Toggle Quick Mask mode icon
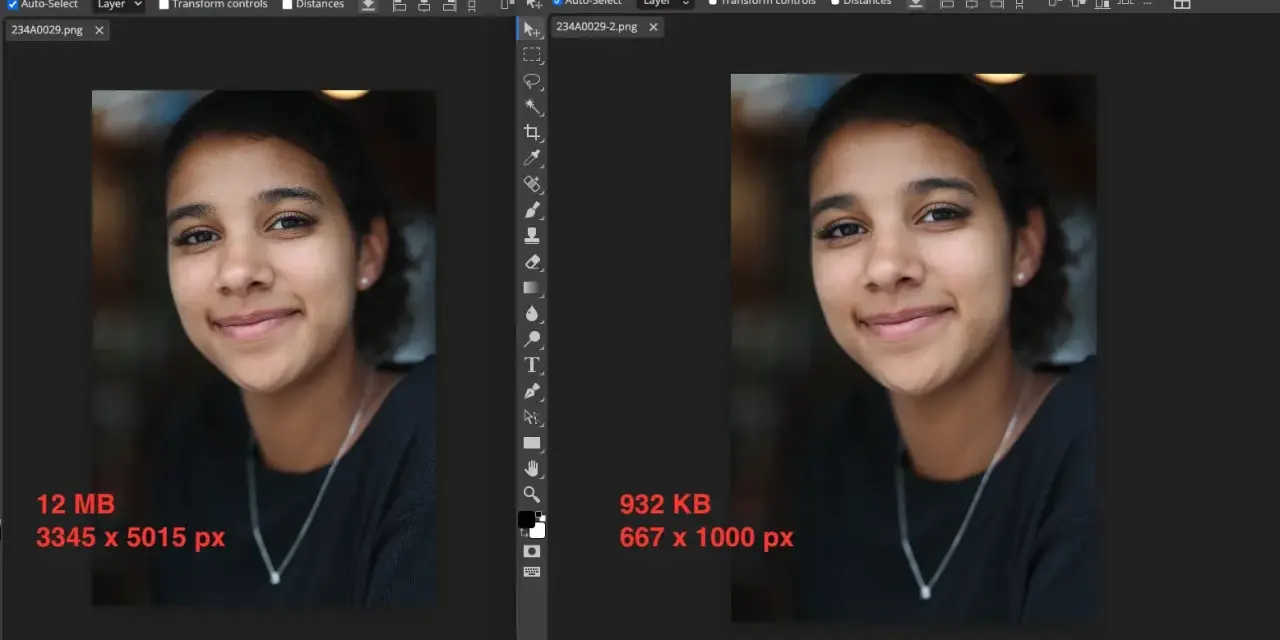This screenshot has width=1280, height=640. click(x=532, y=551)
